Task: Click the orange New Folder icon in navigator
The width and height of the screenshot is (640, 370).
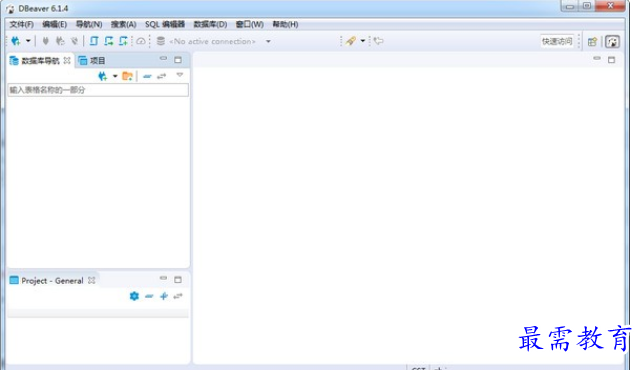Action: coord(127,76)
